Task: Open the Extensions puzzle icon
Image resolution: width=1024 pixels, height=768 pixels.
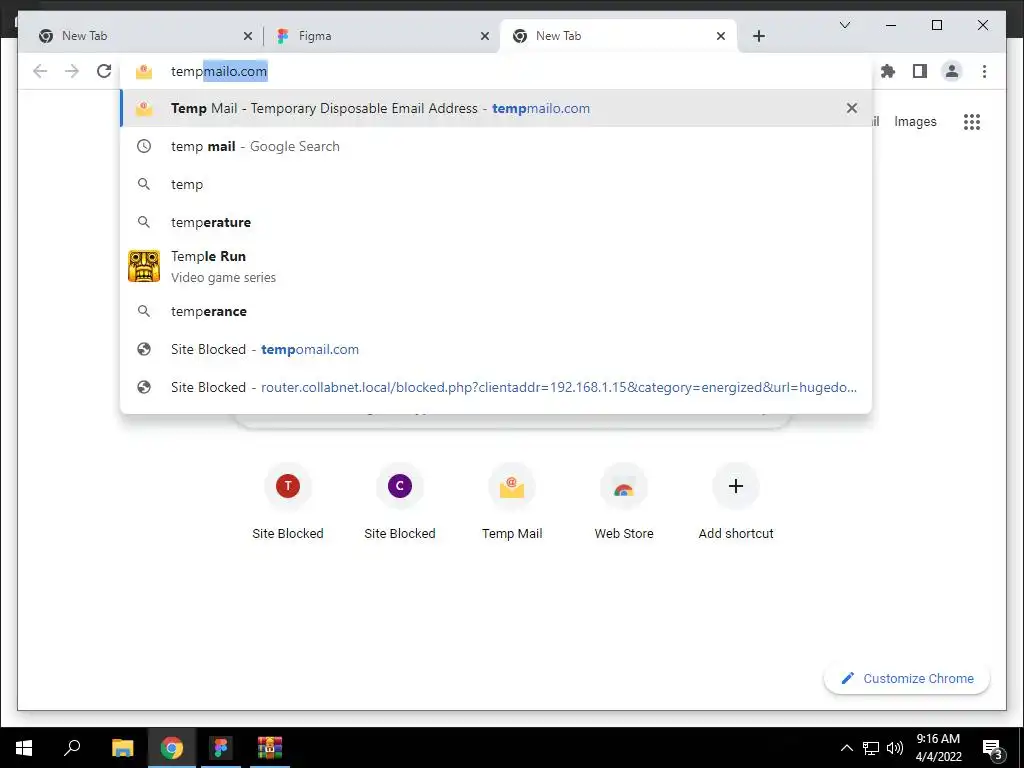Action: [888, 71]
